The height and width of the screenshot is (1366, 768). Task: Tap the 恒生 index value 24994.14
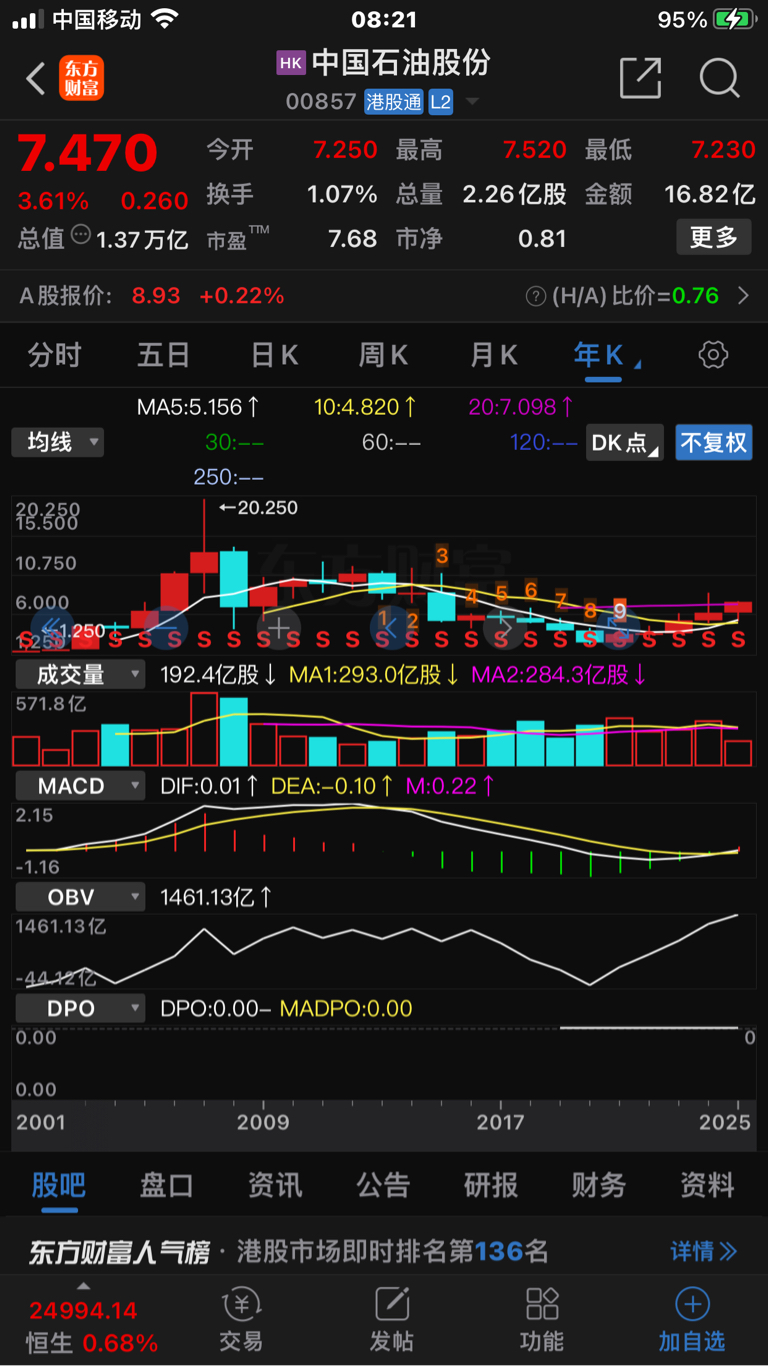coord(83,1310)
